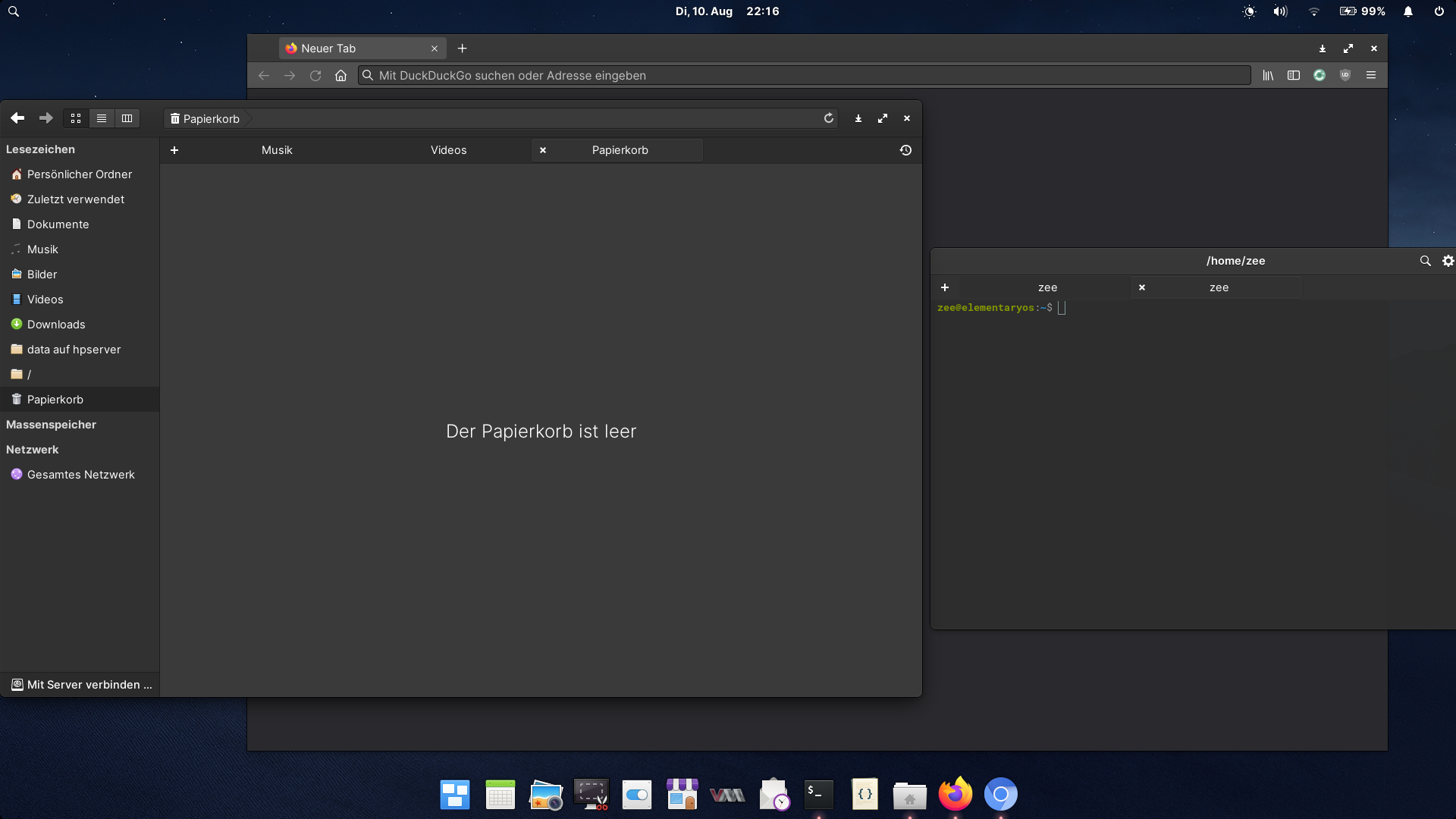This screenshot has height=819, width=1456.
Task: Switch Files to list view
Action: tap(102, 118)
